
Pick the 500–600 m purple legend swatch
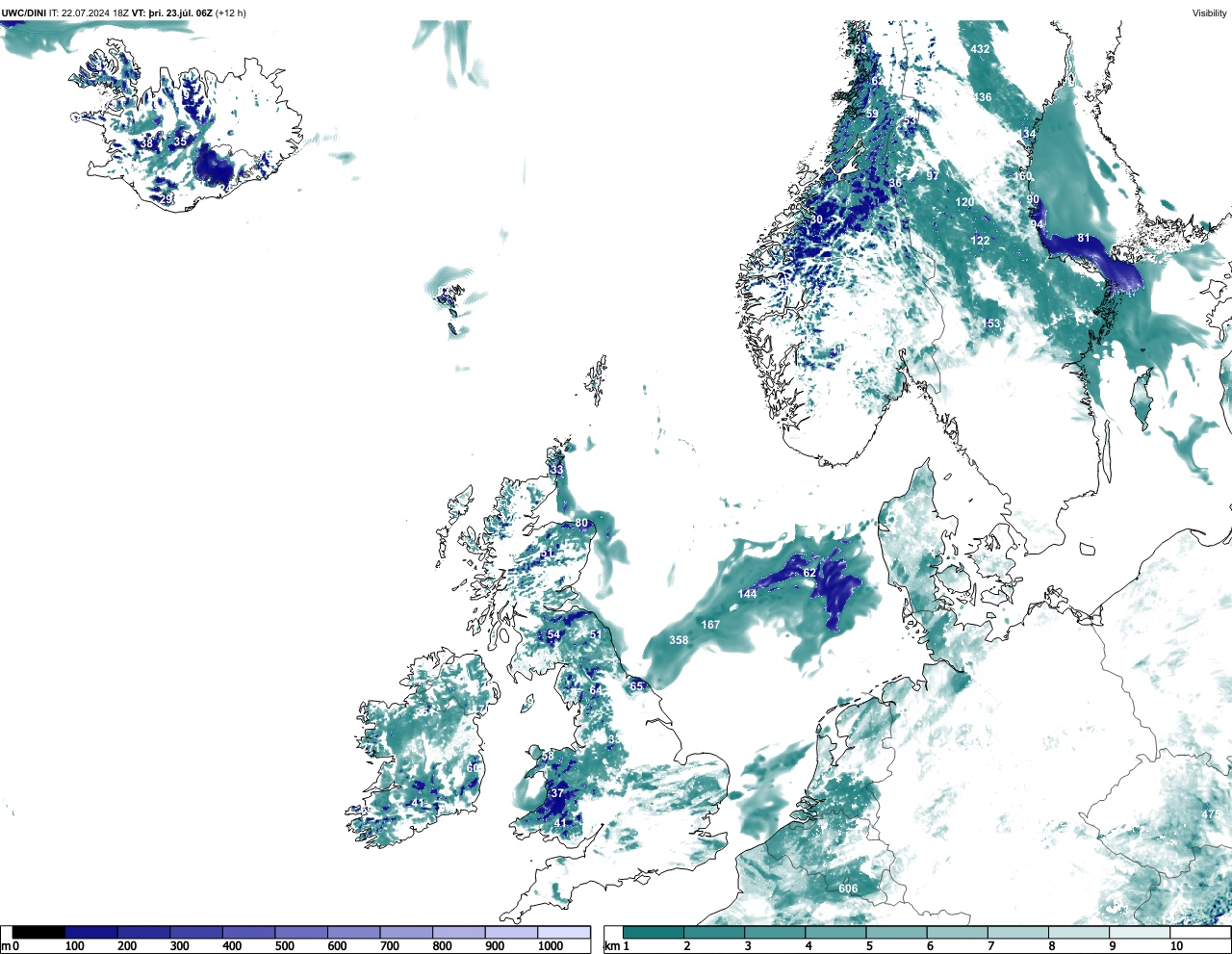(x=301, y=932)
